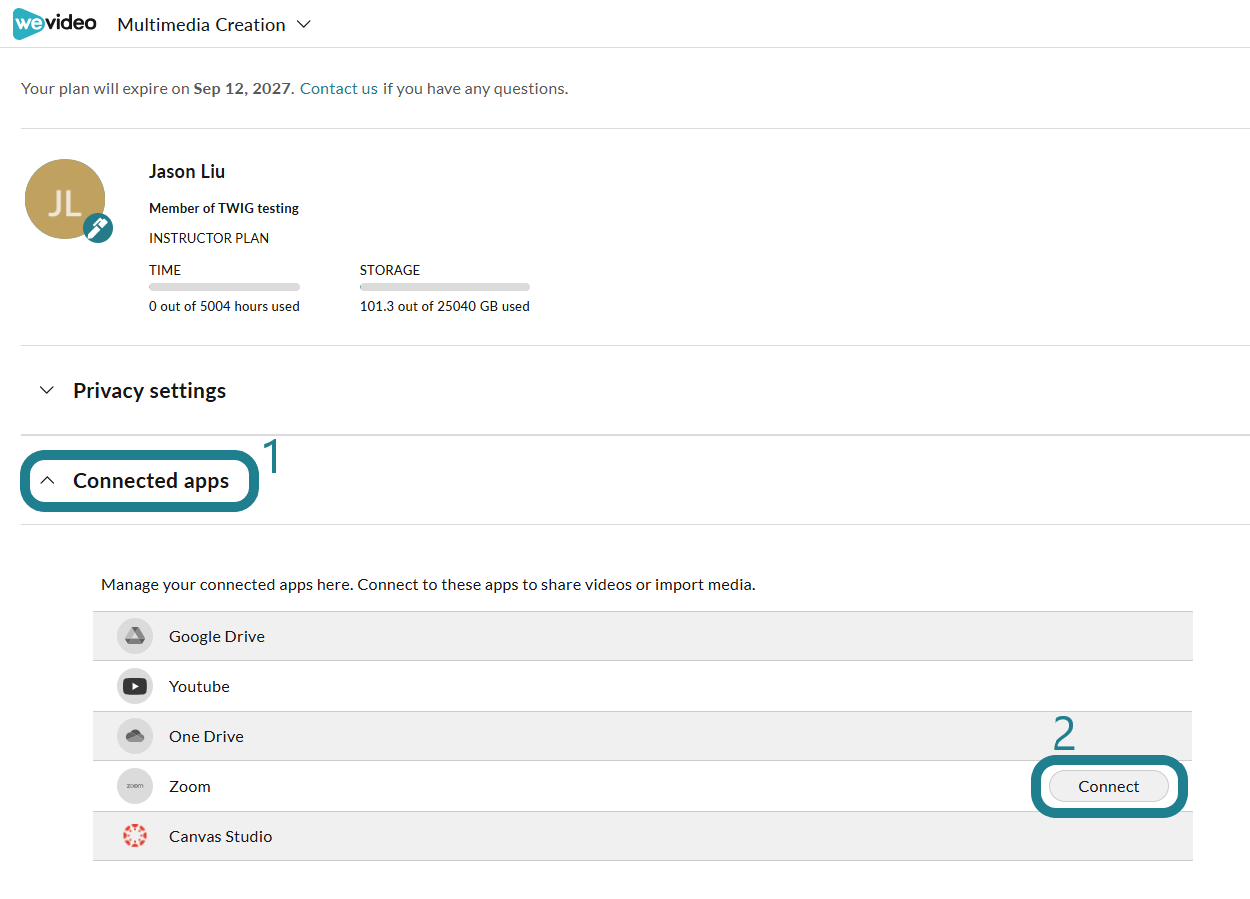
Task: Click the name Jason Liu
Action: 187,171
